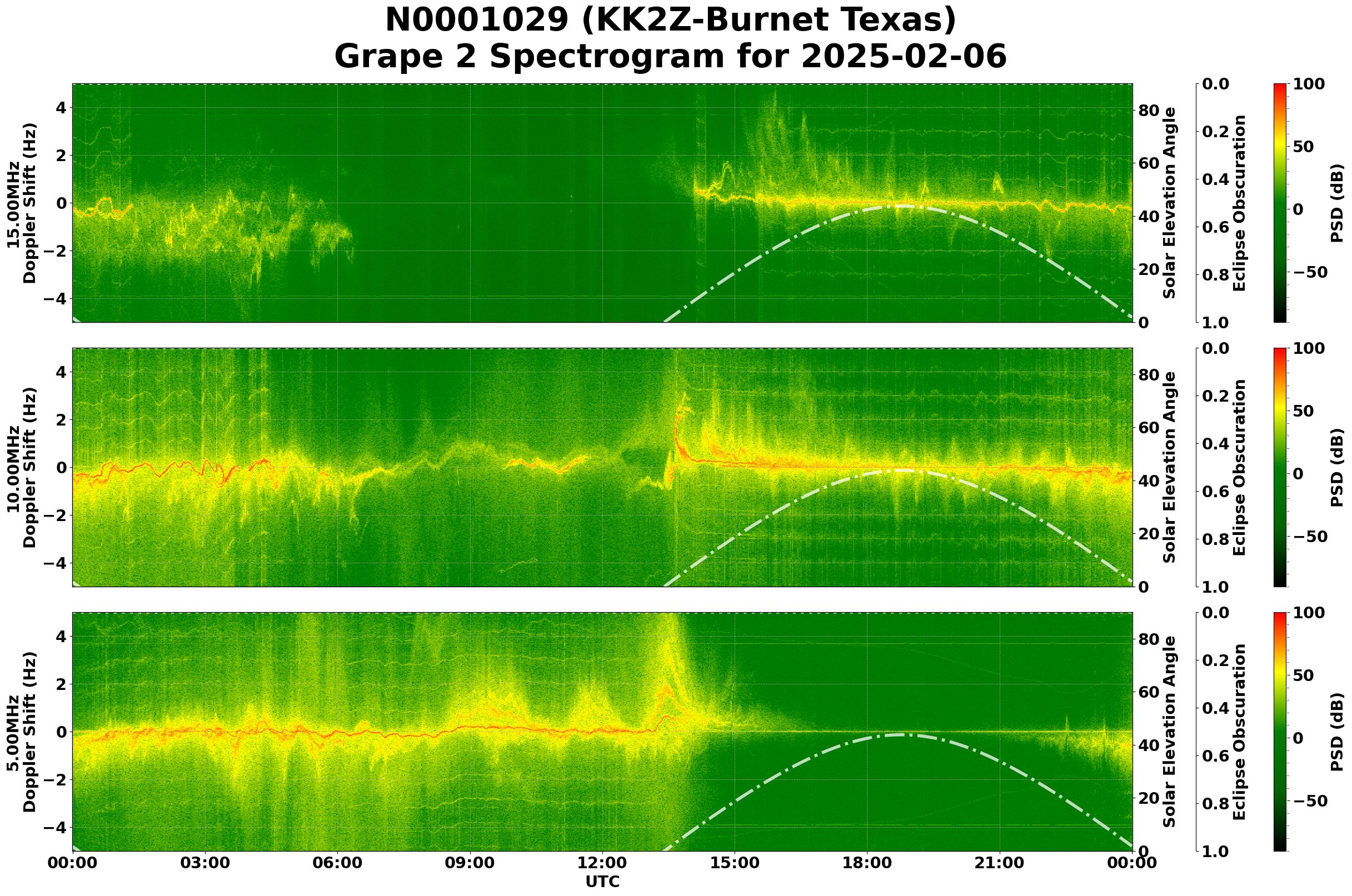Select the bottom panel PSD colorbar

[x=1280, y=732]
